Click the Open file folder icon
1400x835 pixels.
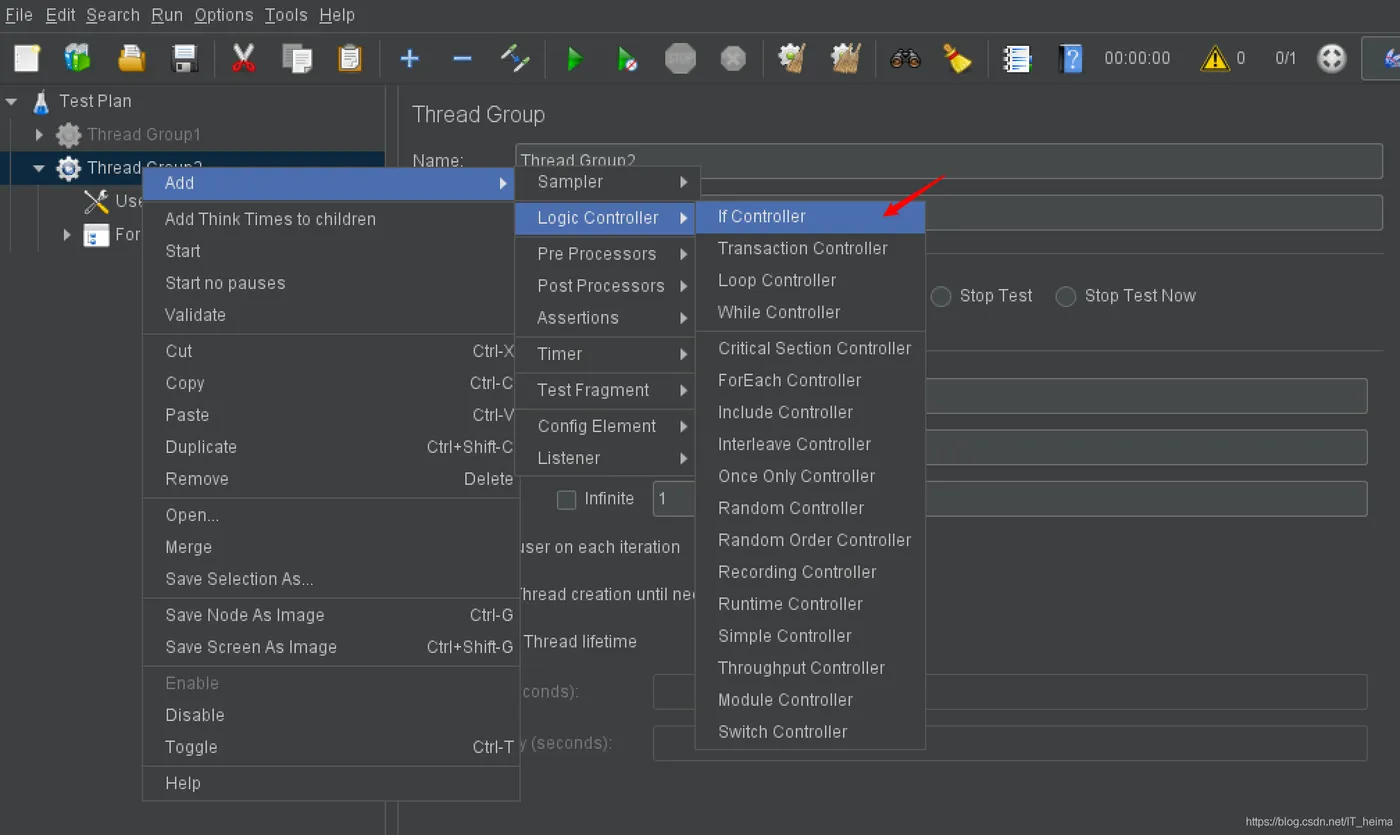click(x=131, y=58)
